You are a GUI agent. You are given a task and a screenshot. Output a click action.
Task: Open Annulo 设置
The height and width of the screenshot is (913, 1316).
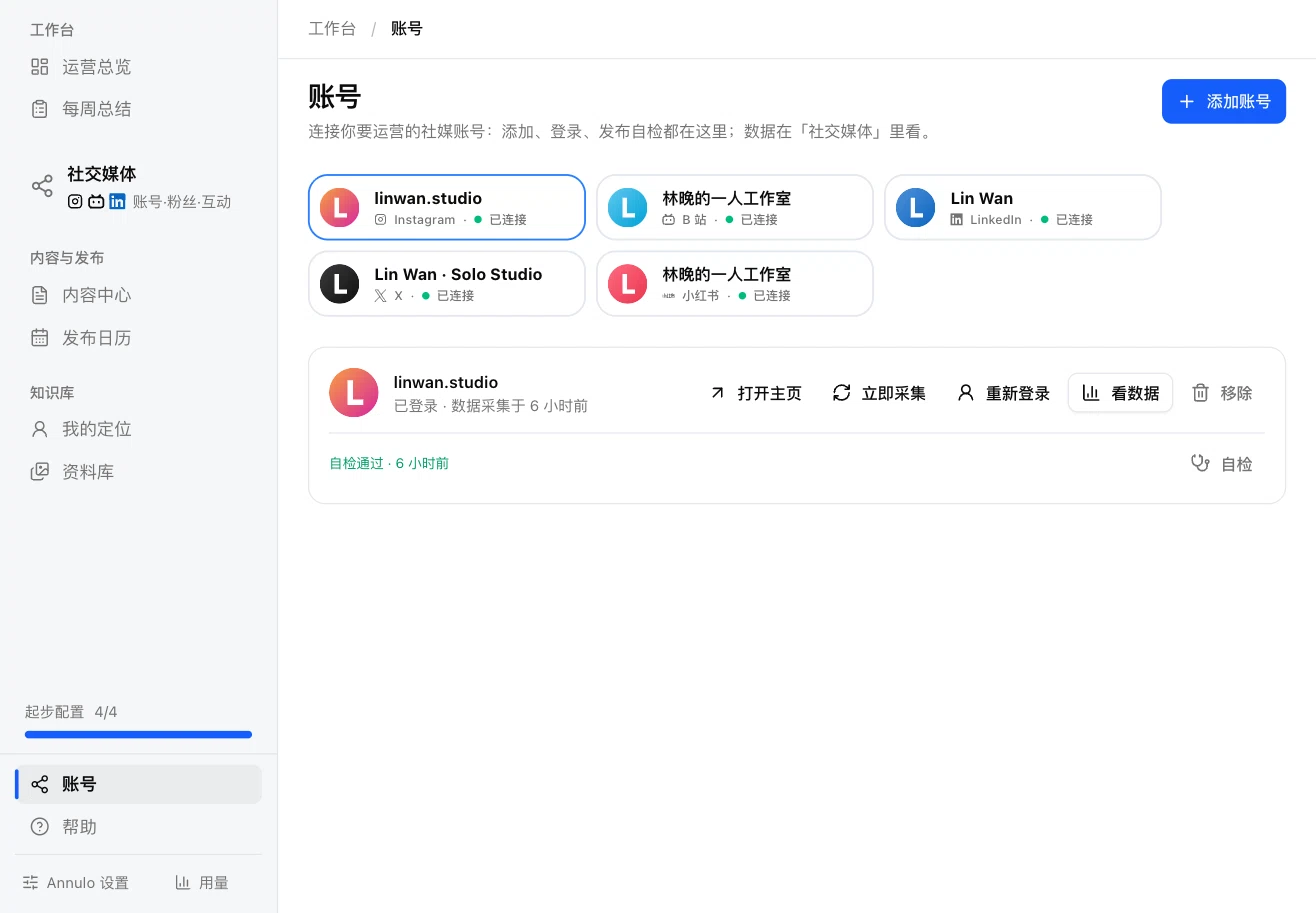click(76, 883)
